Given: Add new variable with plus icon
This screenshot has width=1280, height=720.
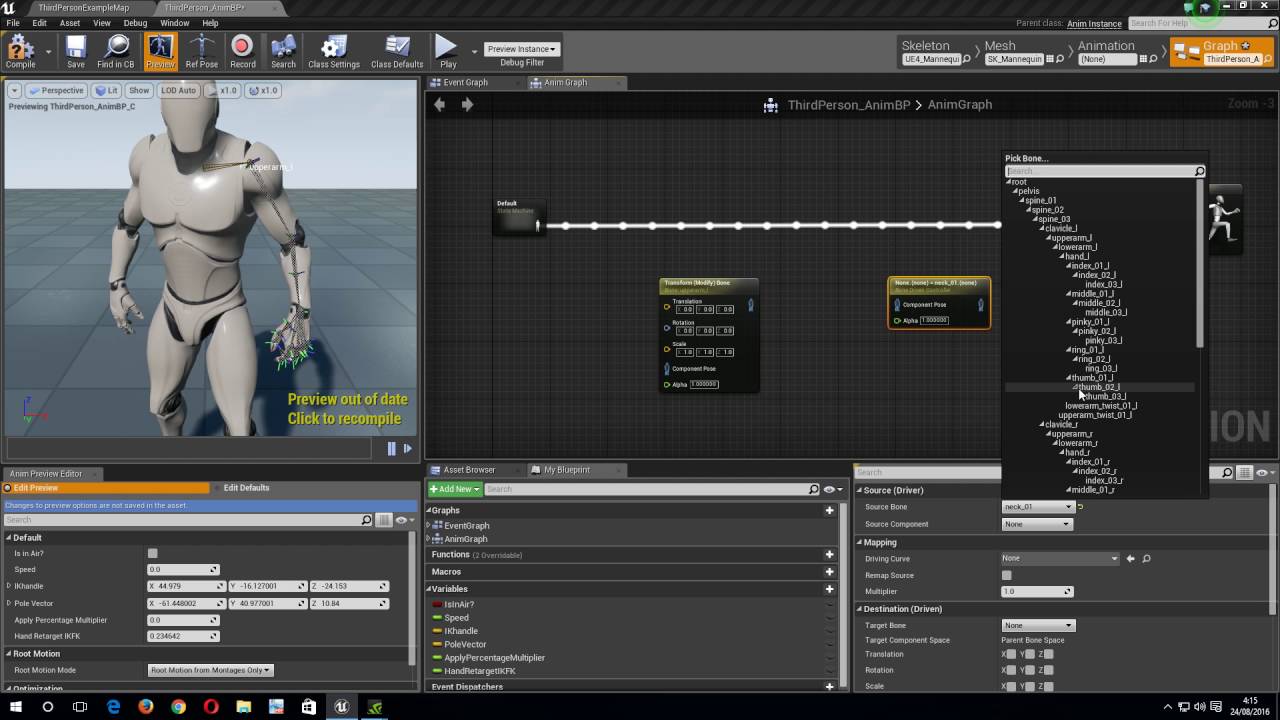Looking at the screenshot, I should point(829,589).
